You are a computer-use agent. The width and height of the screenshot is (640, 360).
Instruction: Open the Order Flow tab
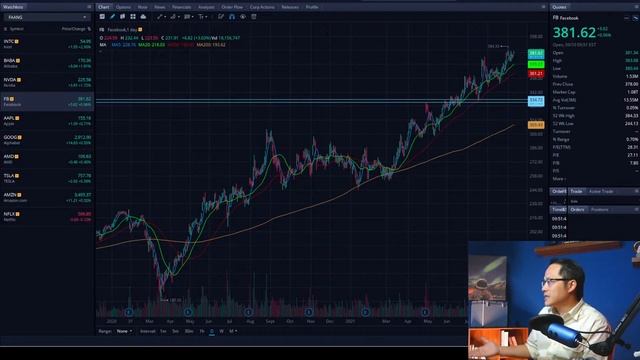232,7
